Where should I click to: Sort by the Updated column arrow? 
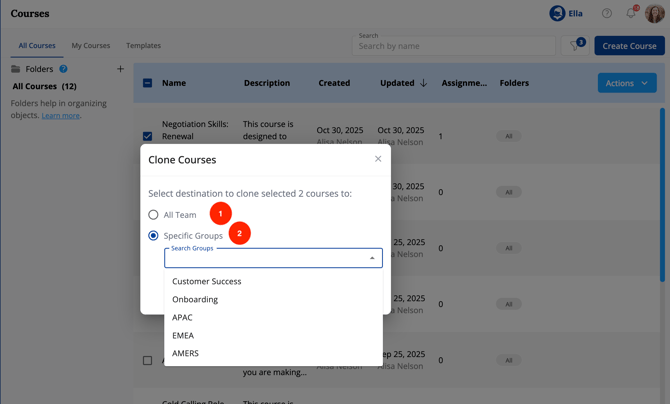423,83
